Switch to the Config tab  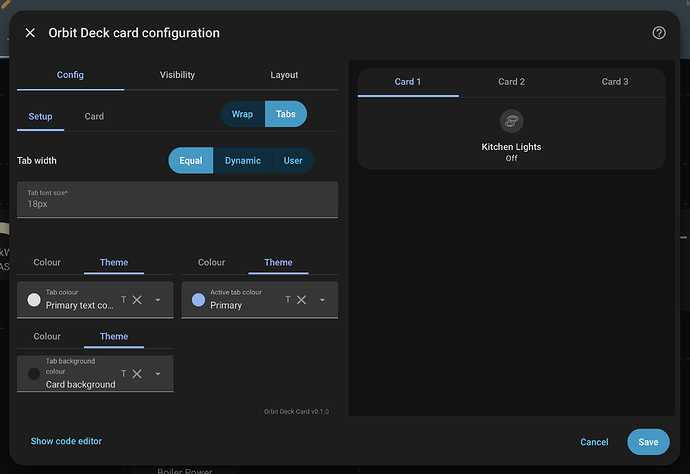click(70, 75)
